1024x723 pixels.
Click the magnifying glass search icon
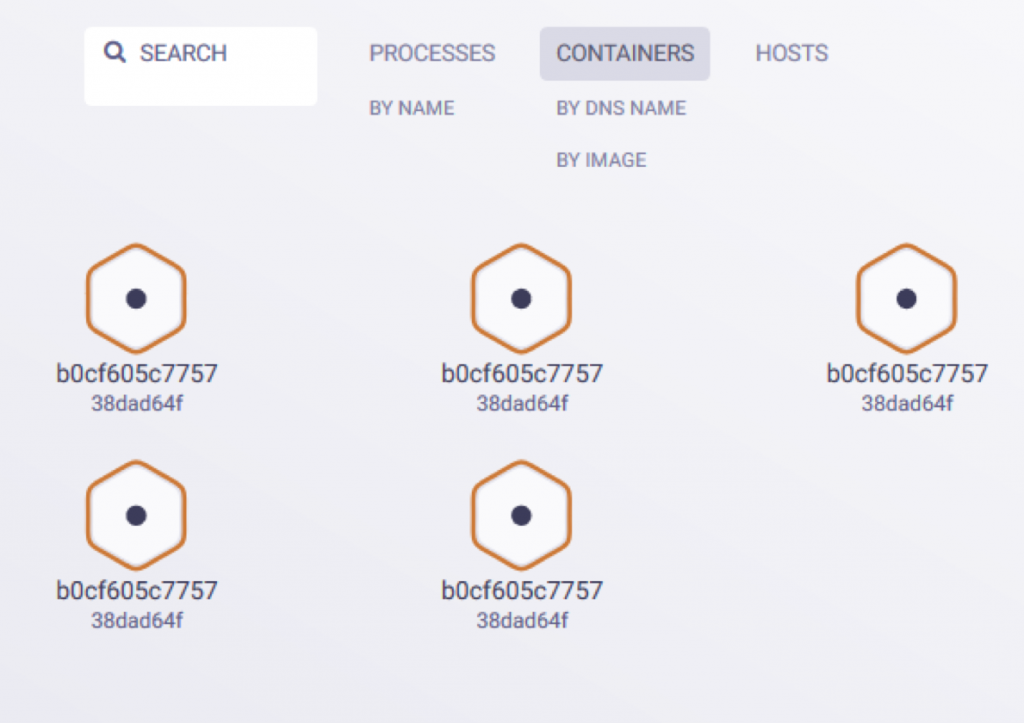115,52
